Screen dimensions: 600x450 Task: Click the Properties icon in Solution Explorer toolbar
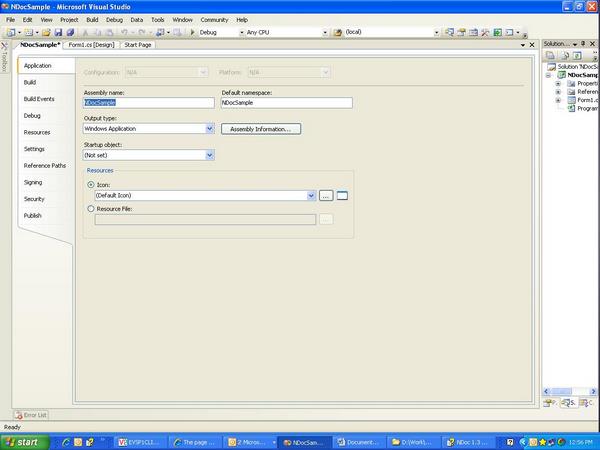pos(550,55)
